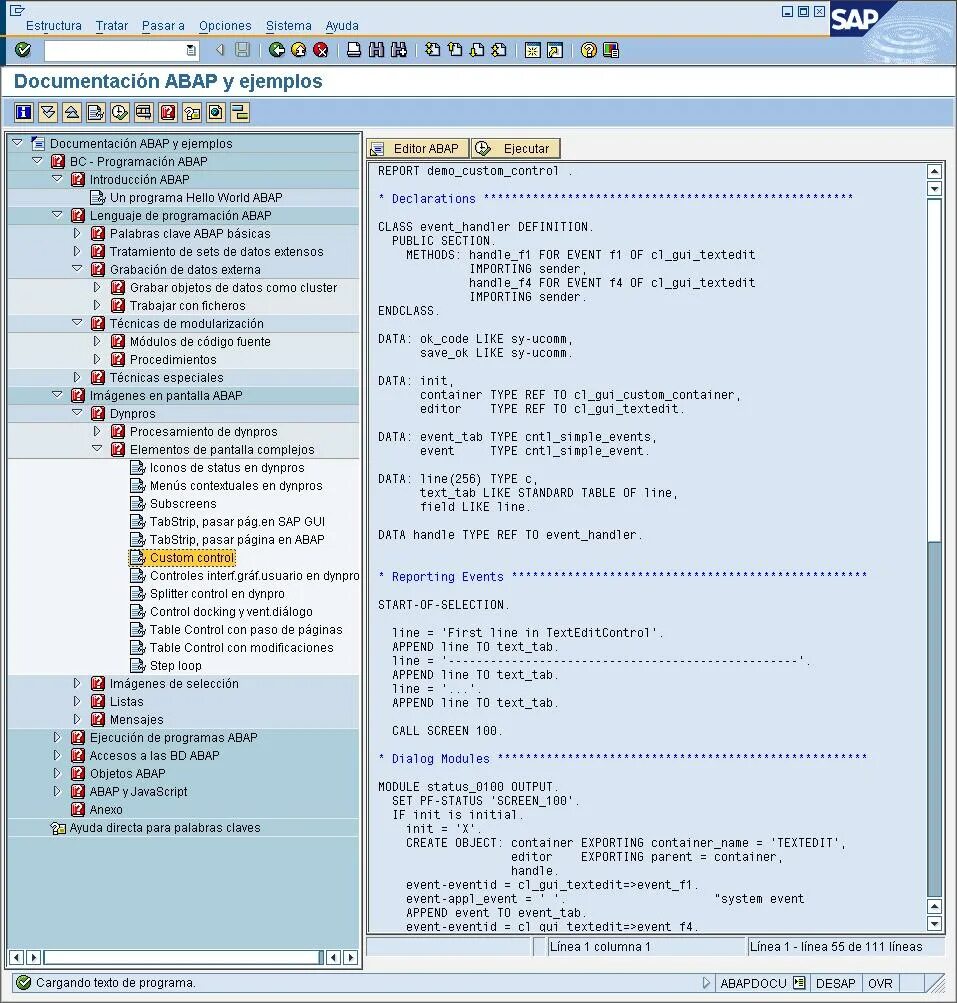Select Custom control tree entry
Screen dimensions: 957x1003
[192, 558]
